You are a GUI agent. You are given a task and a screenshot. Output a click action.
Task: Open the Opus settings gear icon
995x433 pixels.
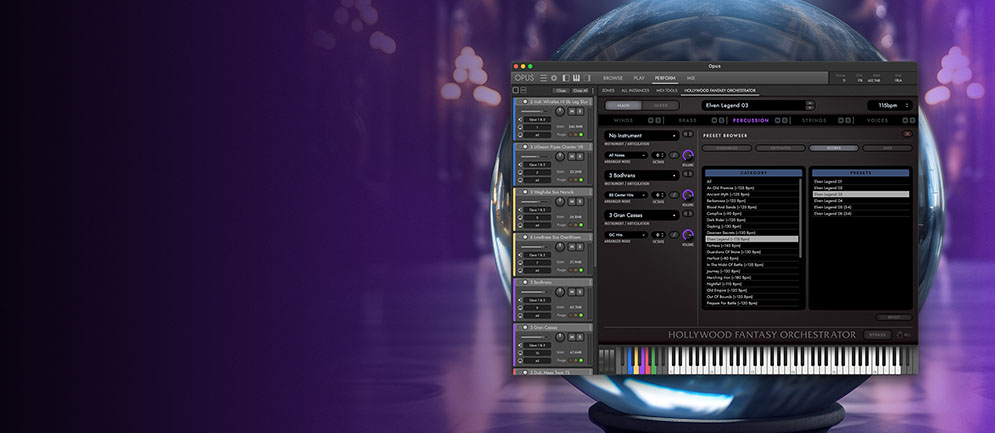point(554,78)
